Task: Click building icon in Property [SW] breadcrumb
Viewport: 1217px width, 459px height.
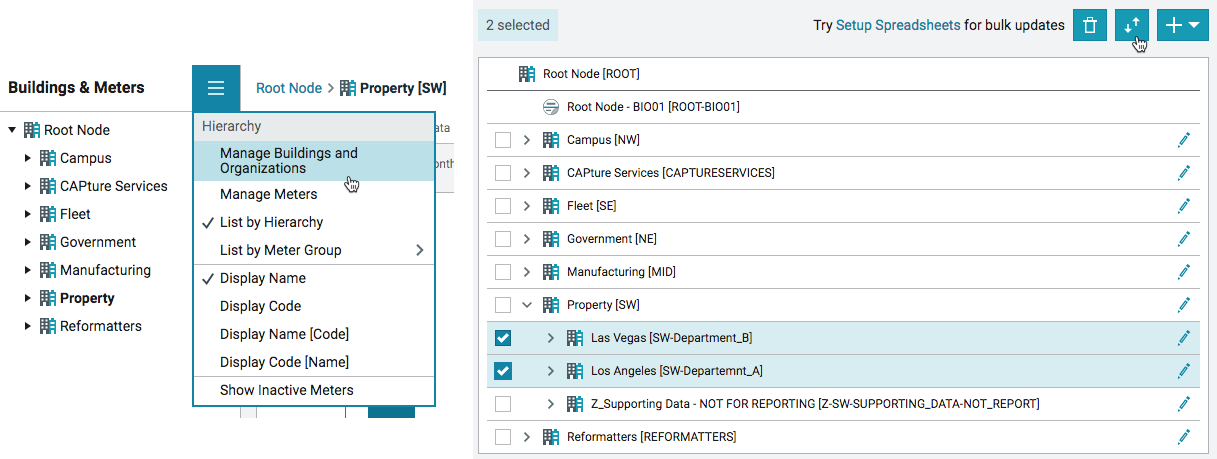Action: [x=348, y=88]
